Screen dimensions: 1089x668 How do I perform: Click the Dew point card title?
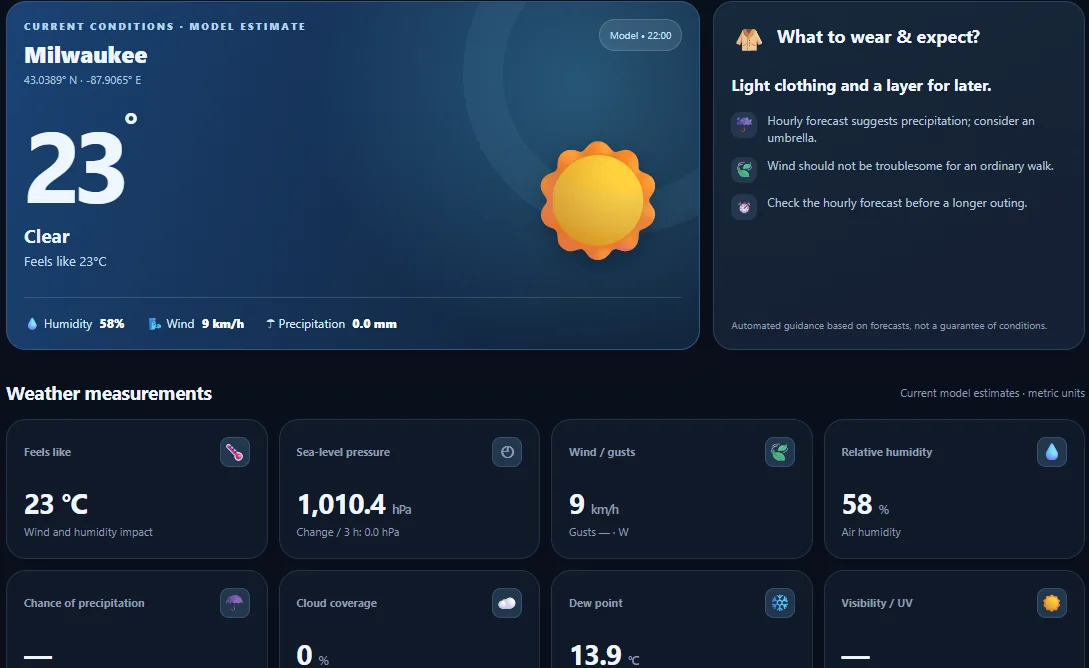tap(596, 603)
